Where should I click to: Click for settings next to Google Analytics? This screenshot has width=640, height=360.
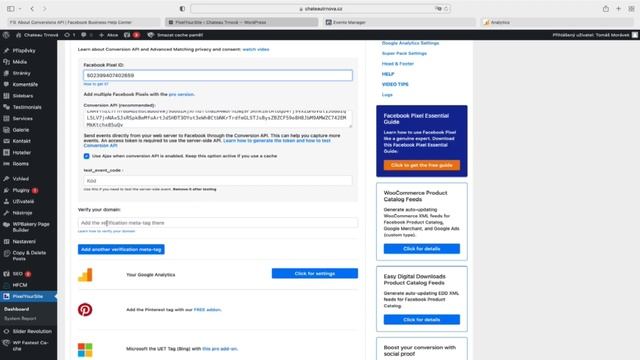tap(315, 273)
